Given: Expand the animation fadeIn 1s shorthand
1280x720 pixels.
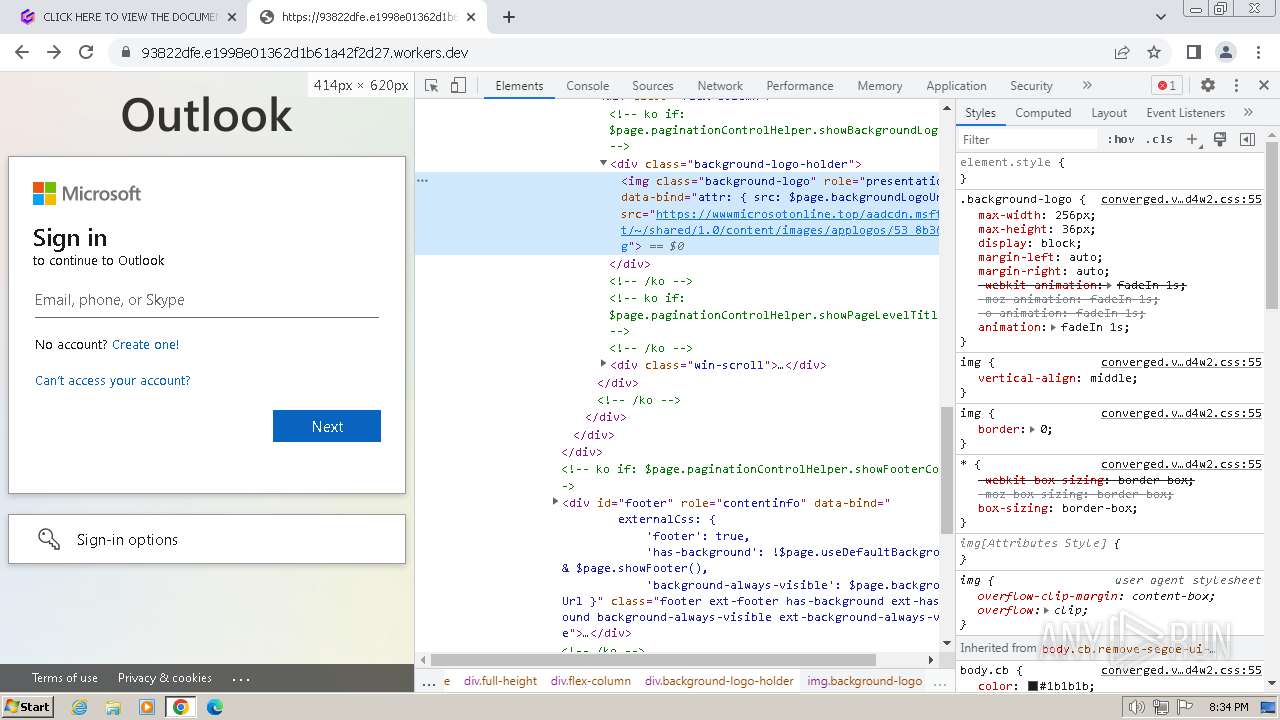Looking at the screenshot, I should pos(1053,327).
